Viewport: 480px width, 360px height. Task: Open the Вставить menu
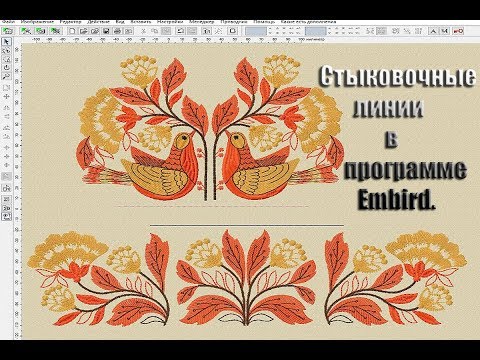[141, 22]
